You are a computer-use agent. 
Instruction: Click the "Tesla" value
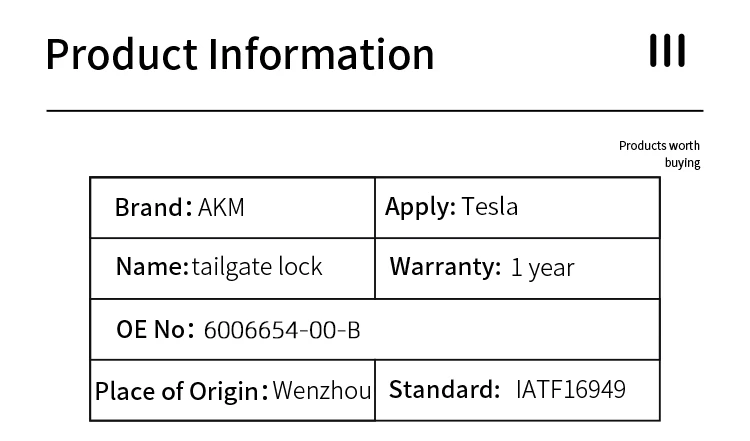click(490, 208)
